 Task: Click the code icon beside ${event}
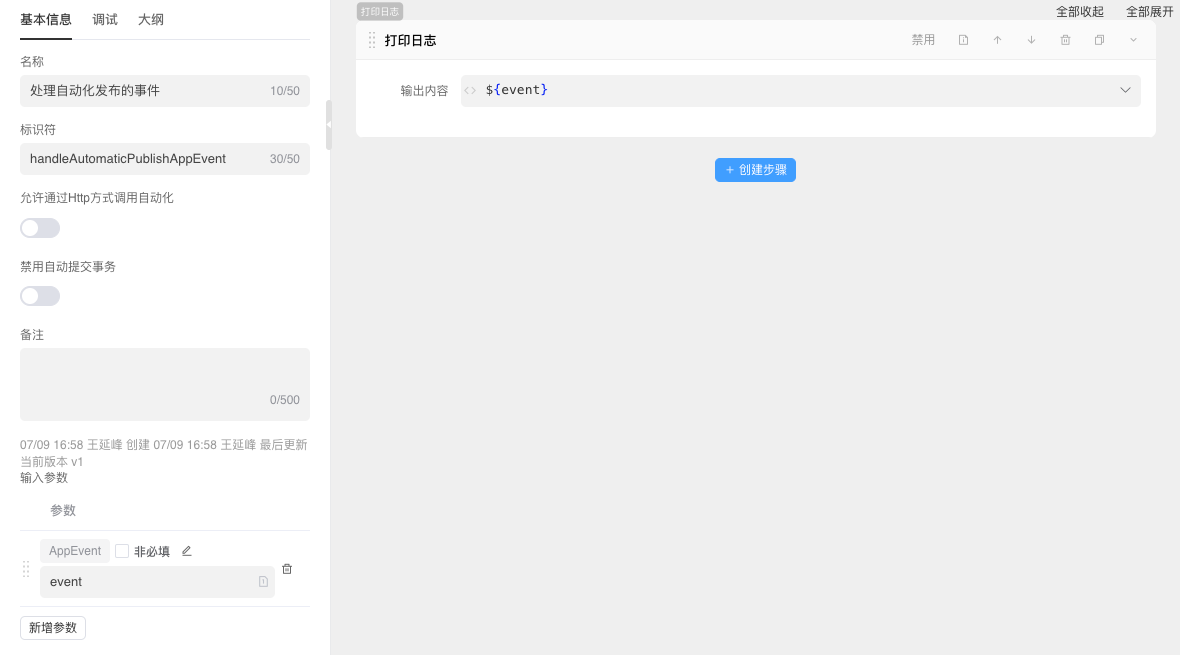(471, 90)
